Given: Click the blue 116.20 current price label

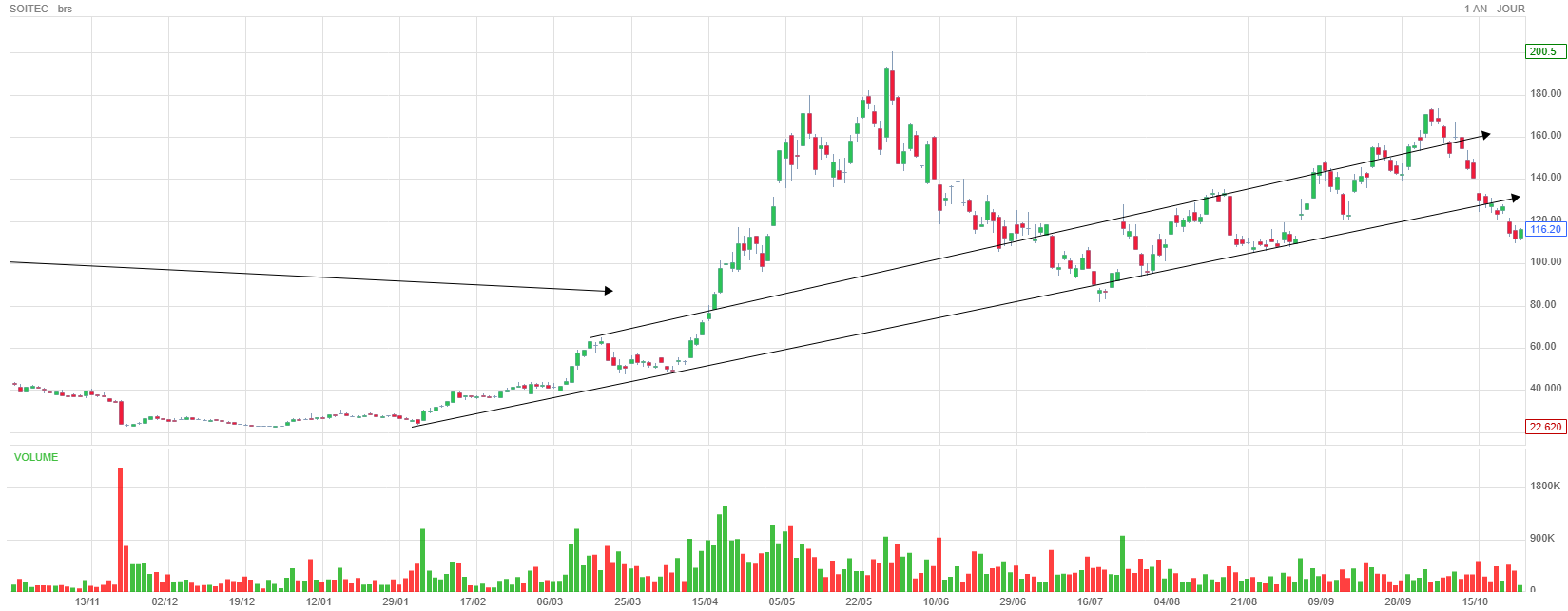Looking at the screenshot, I should pyautogui.click(x=1544, y=229).
